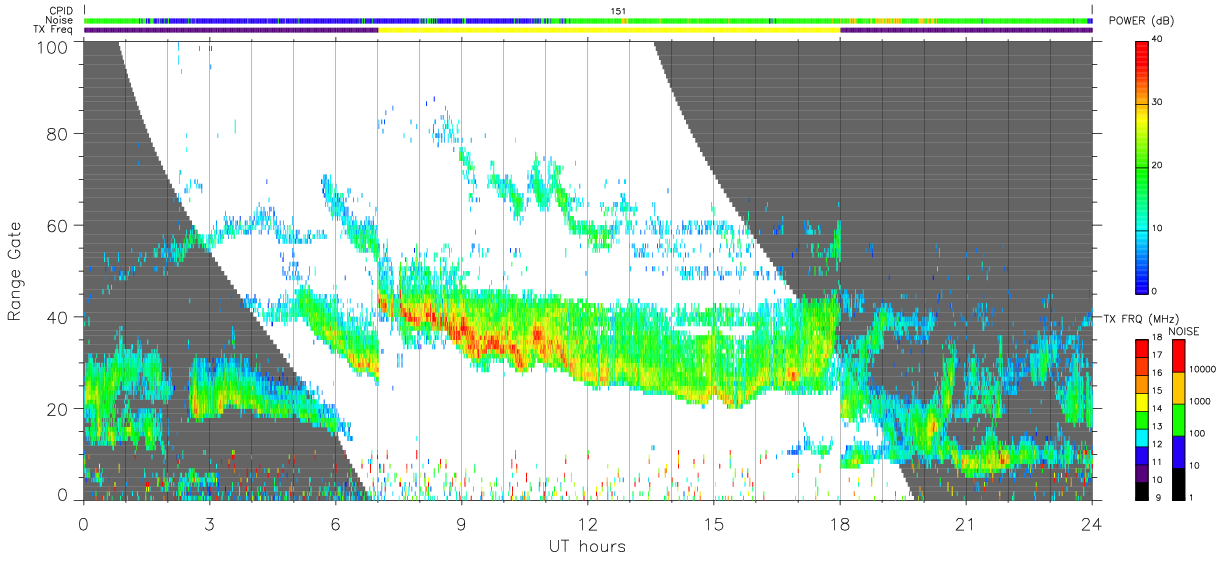Click the Noise row label
Viewport: 1228px width, 567px height.
60,20
